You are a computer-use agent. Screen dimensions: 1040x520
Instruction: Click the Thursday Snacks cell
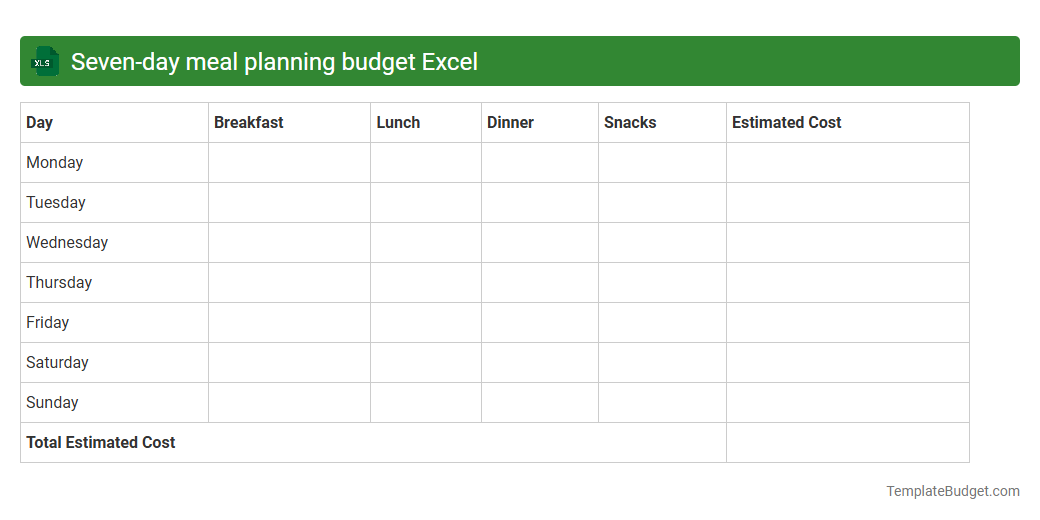(662, 283)
